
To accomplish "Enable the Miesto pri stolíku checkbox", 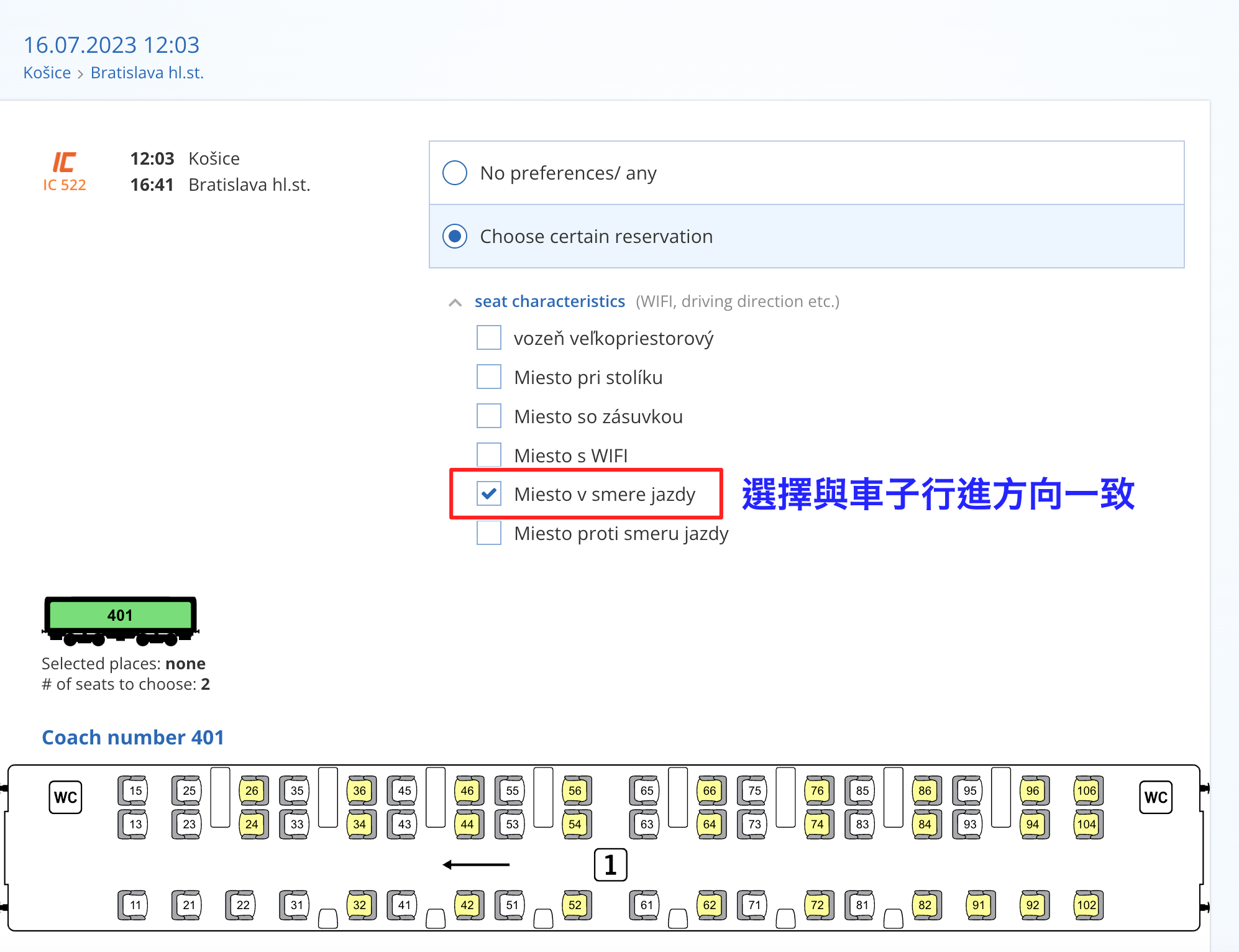I will [489, 377].
